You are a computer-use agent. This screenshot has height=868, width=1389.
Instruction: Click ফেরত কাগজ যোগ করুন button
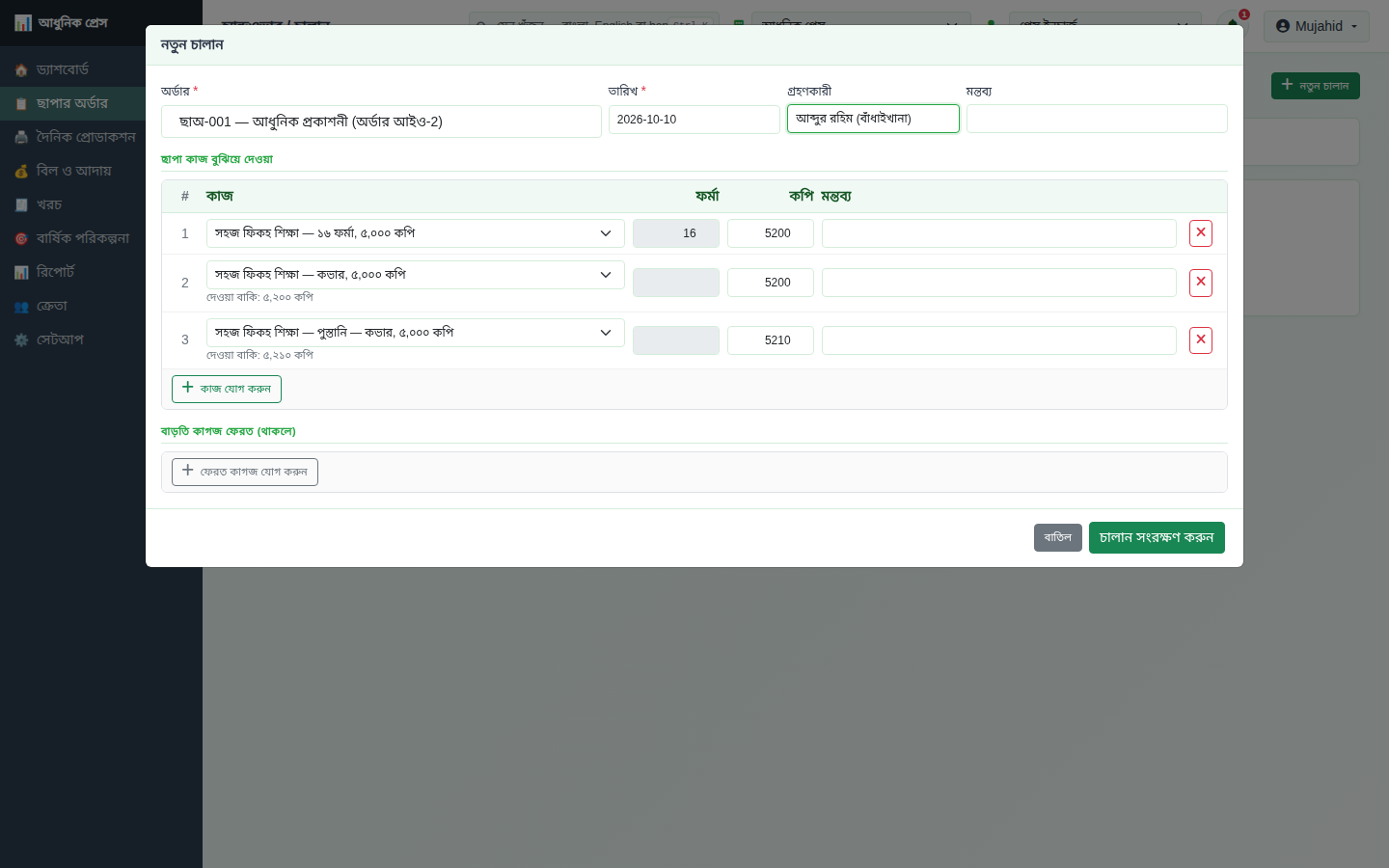coord(245,472)
